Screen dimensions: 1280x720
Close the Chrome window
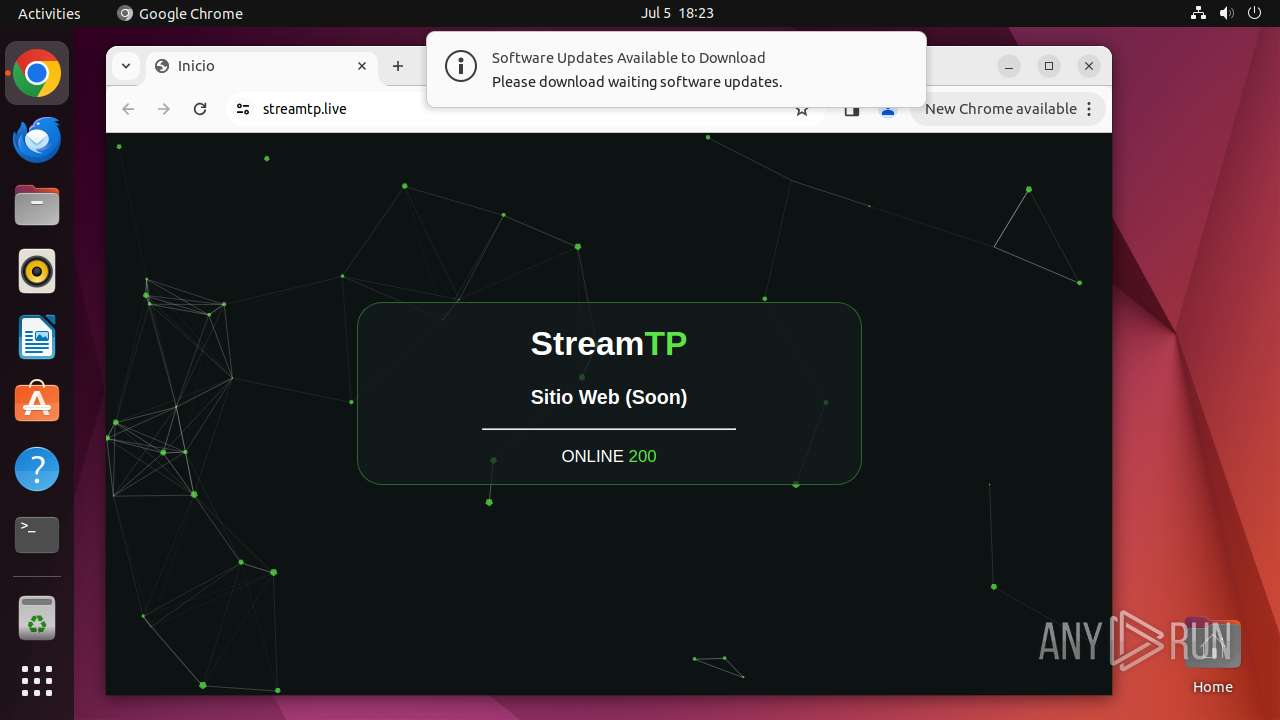coord(1089,66)
